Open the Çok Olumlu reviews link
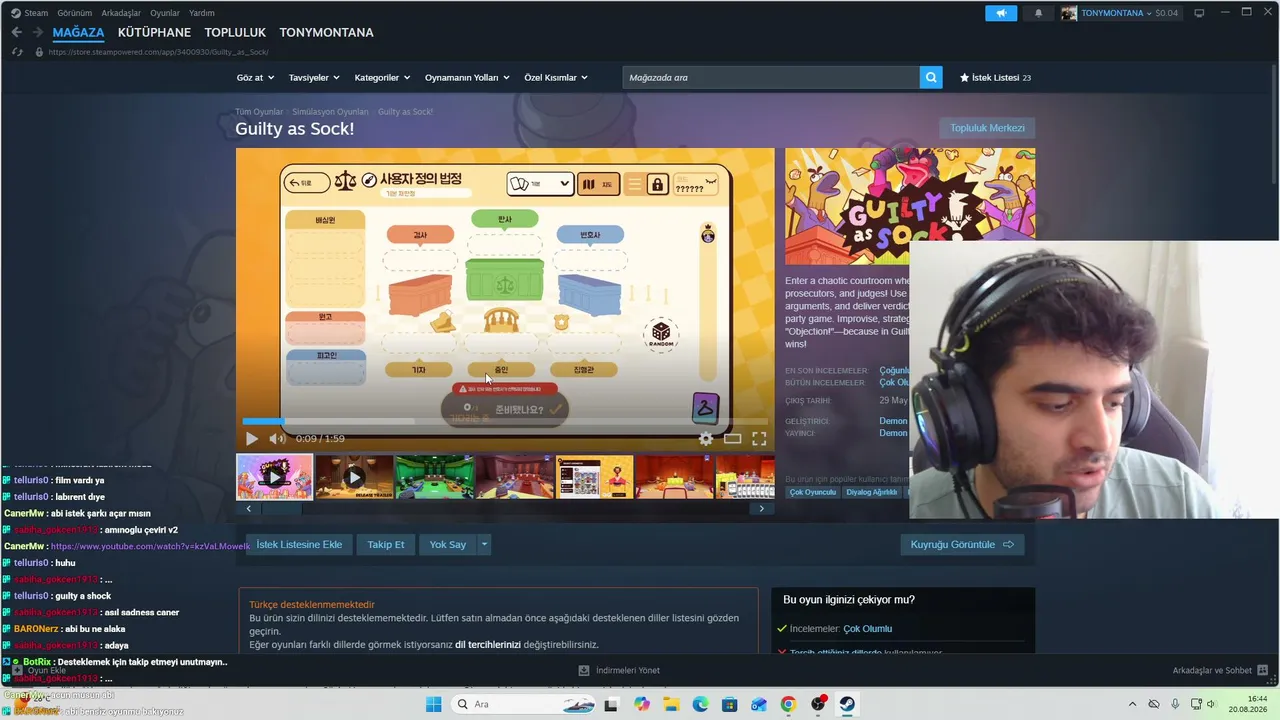The width and height of the screenshot is (1280, 720). click(x=868, y=629)
